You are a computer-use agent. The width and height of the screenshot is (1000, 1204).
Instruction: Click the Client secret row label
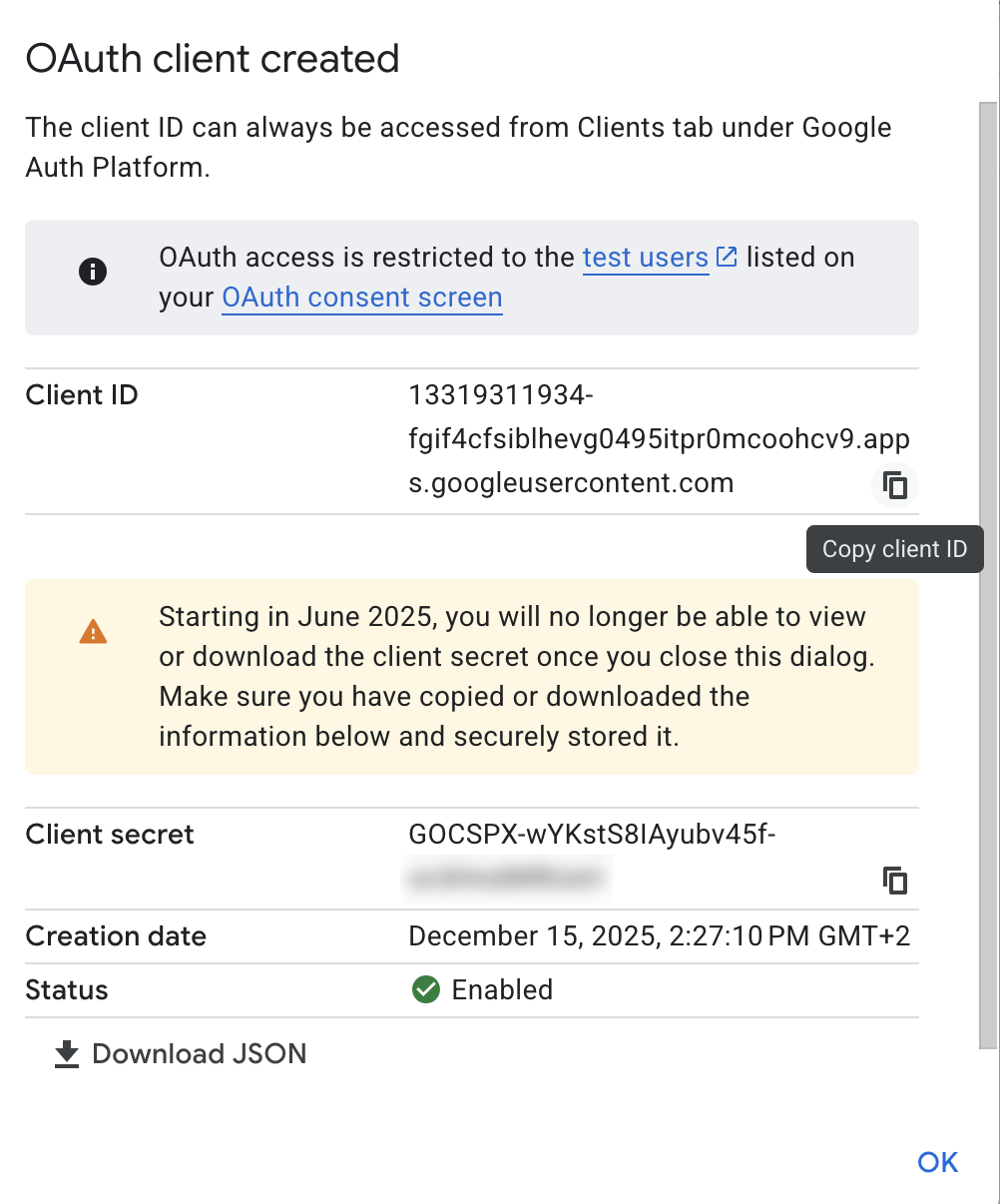[x=109, y=835]
